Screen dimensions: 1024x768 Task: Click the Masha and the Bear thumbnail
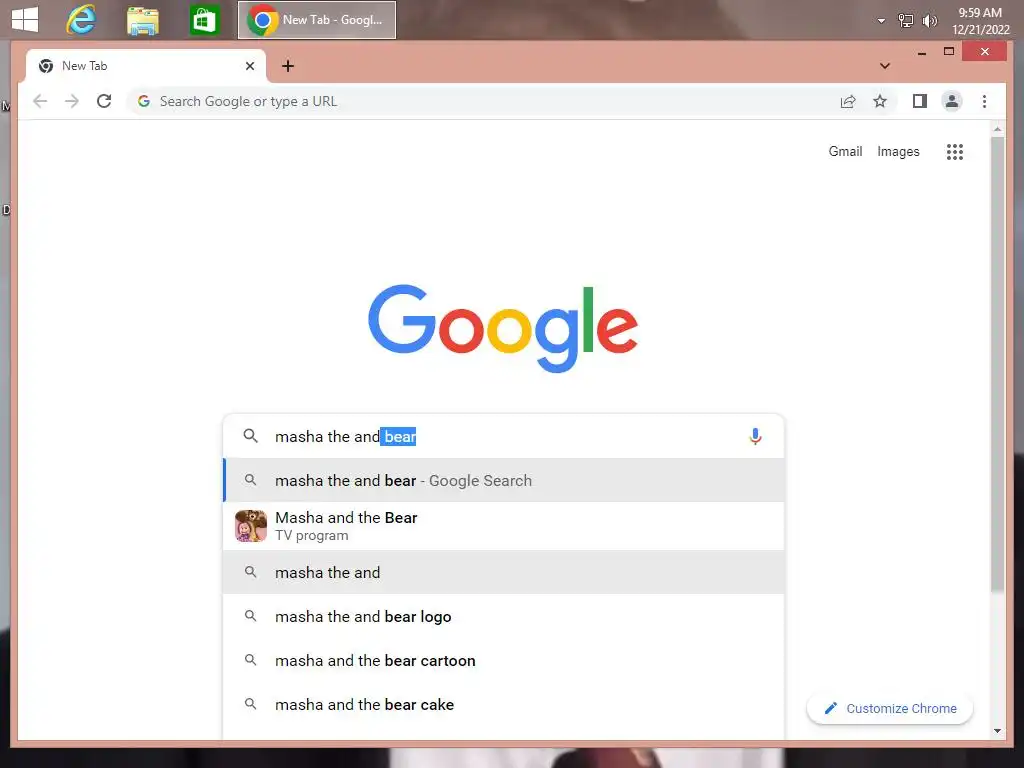(x=251, y=526)
